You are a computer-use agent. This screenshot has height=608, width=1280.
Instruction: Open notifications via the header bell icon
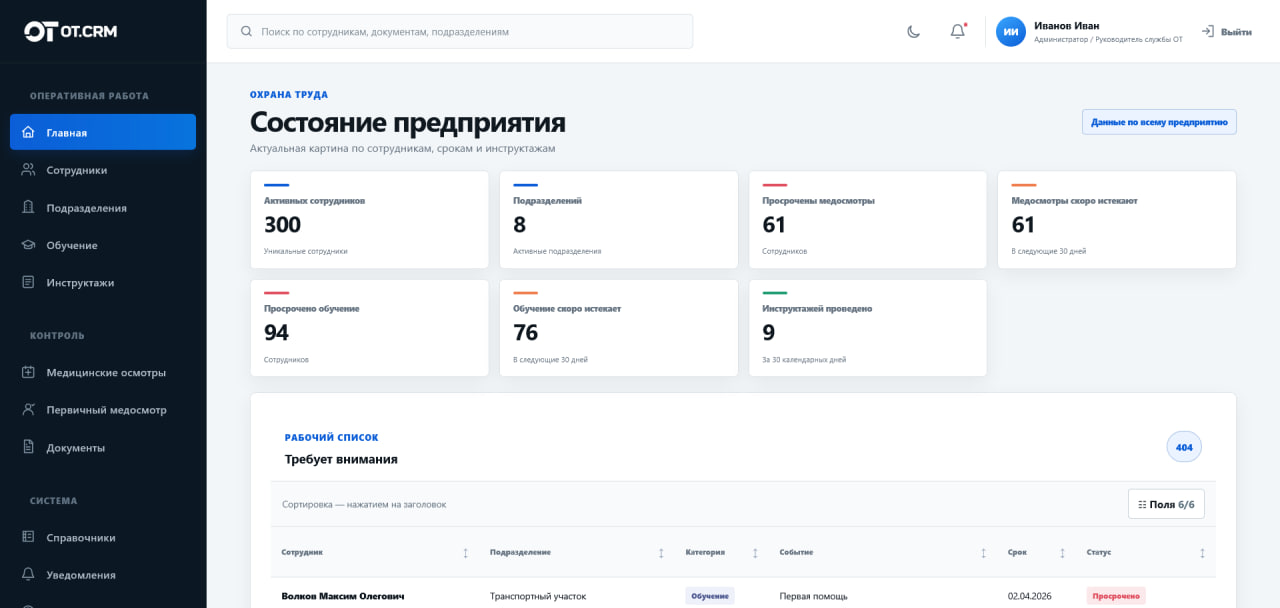pyautogui.click(x=957, y=31)
